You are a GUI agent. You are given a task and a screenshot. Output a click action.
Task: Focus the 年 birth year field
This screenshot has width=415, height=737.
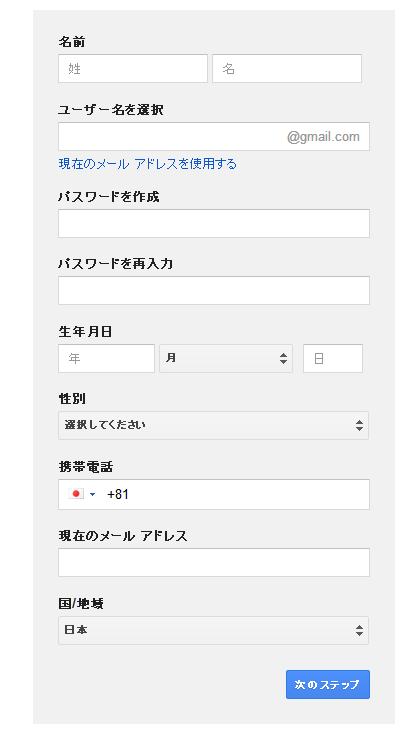click(x=106, y=358)
